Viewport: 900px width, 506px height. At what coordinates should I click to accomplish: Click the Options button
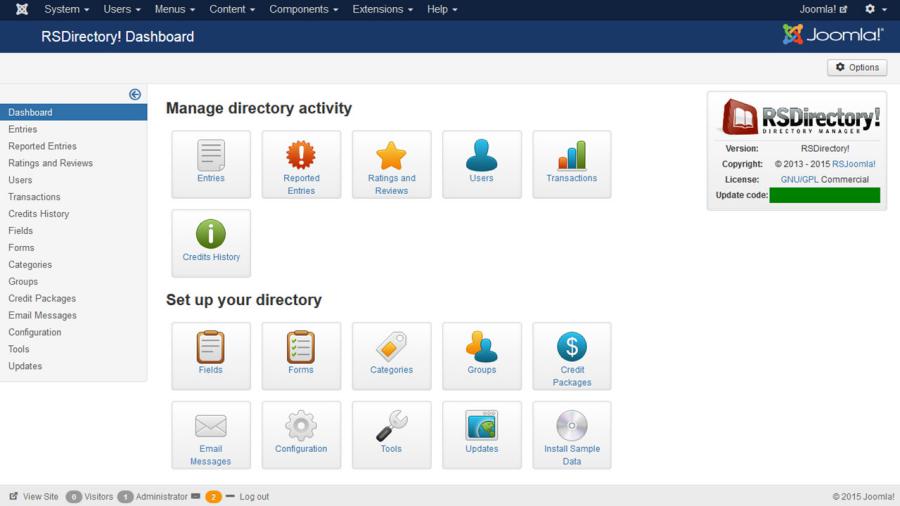(x=857, y=67)
